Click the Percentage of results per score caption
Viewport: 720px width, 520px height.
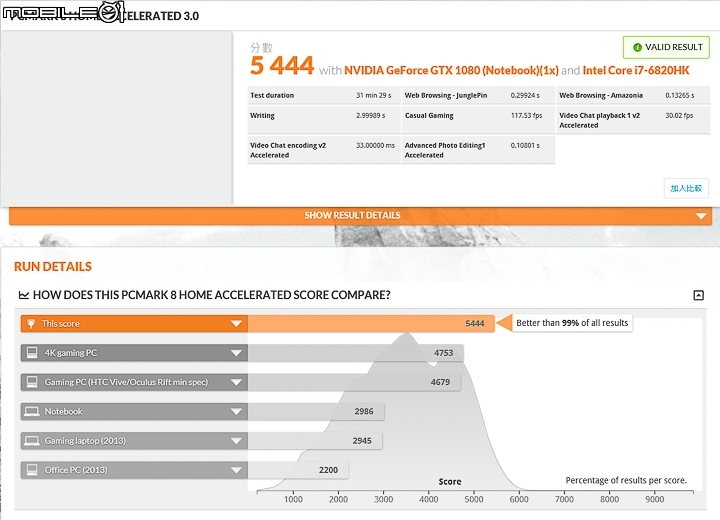(626, 480)
